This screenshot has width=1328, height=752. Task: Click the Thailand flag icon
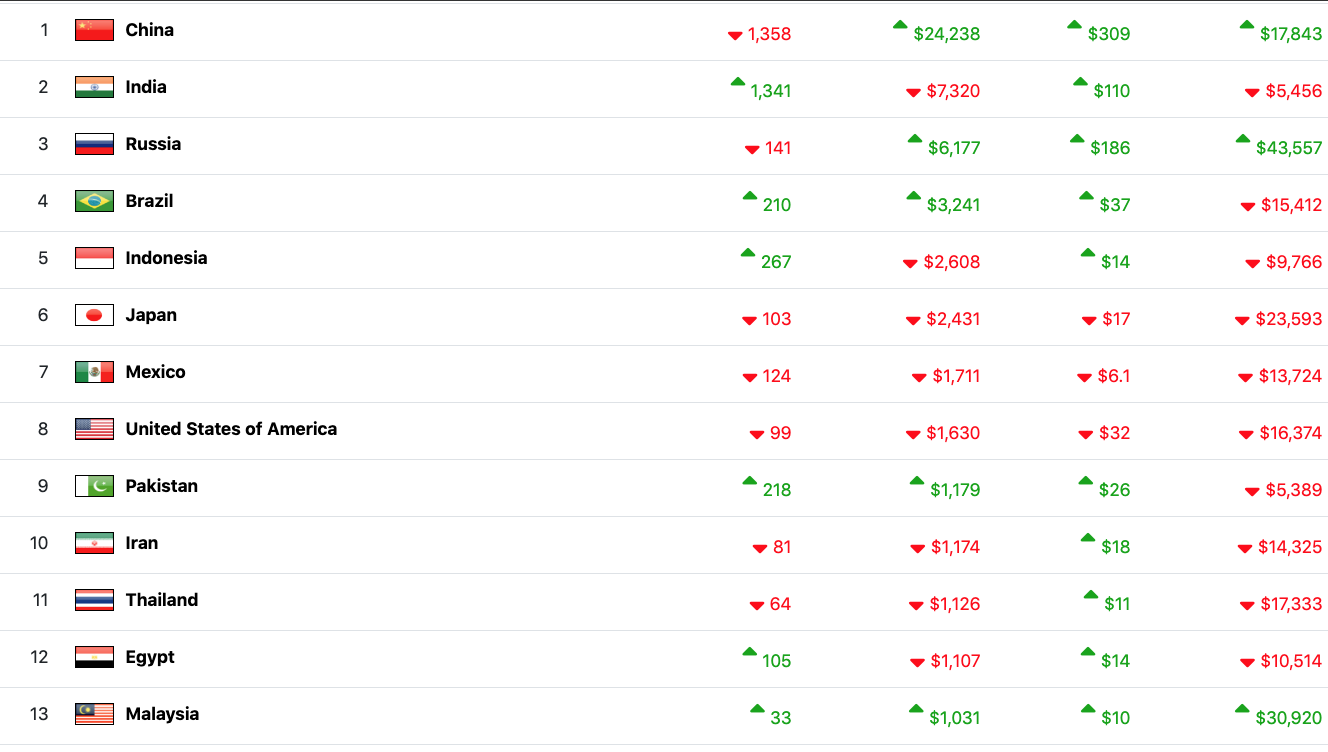pyautogui.click(x=94, y=600)
